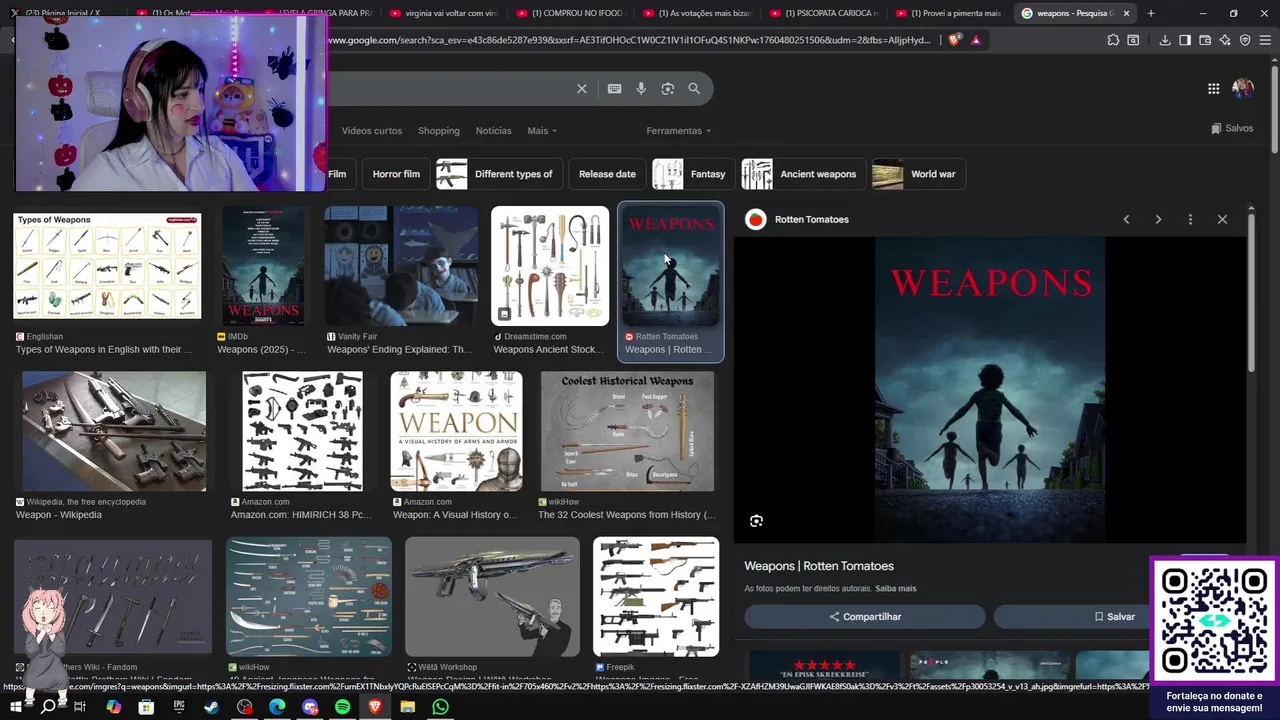
Task: Open the downloads icon in toolbar
Action: 1165,40
